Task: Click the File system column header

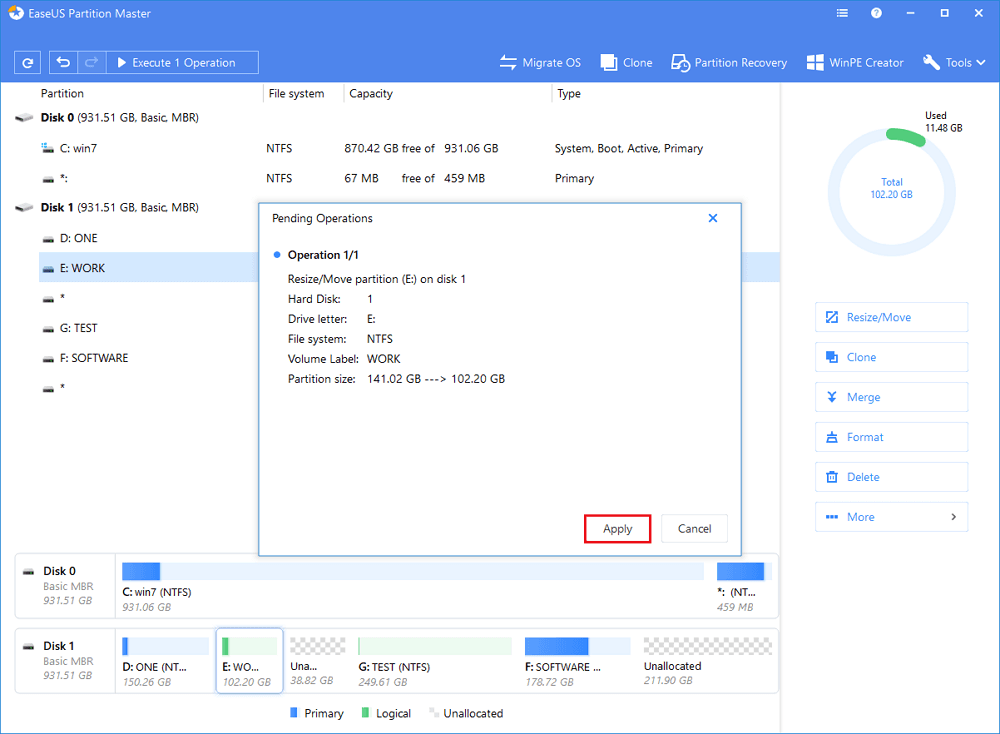Action: pos(296,93)
